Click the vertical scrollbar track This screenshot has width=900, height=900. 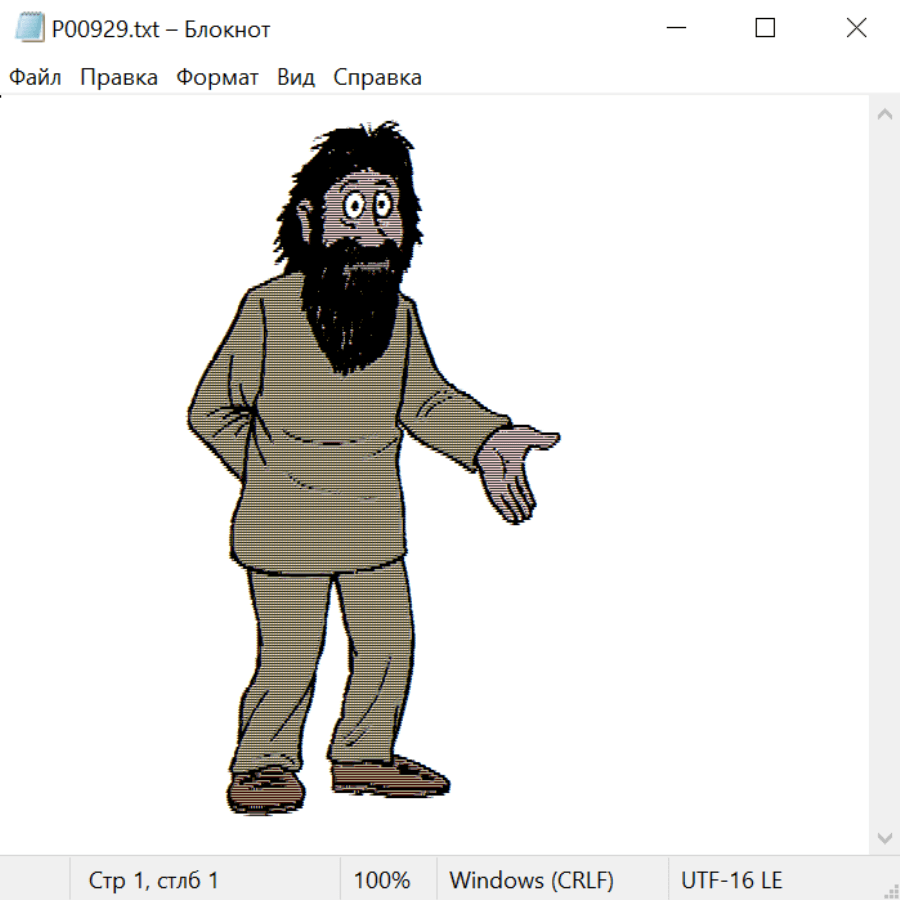click(x=884, y=475)
